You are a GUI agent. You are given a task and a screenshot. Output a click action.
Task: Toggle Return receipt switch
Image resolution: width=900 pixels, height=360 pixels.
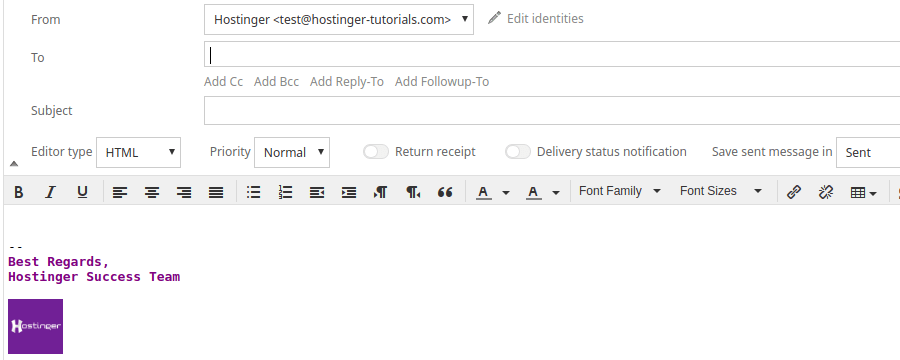tap(376, 152)
